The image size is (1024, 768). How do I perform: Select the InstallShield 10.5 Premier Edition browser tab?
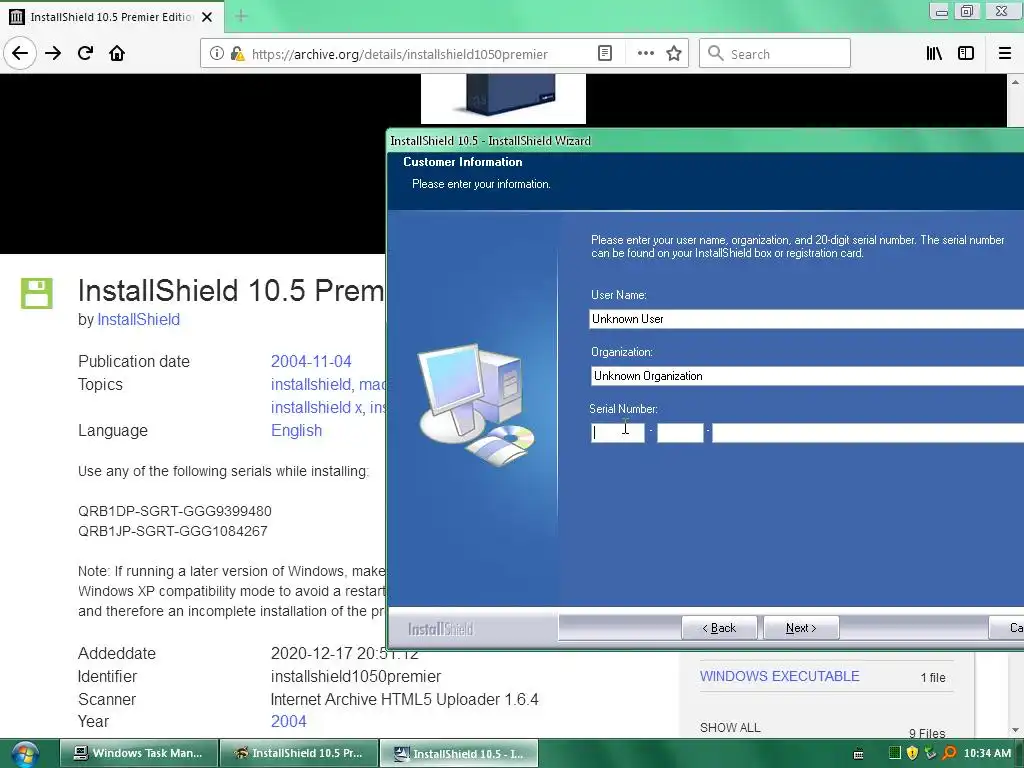tap(112, 17)
